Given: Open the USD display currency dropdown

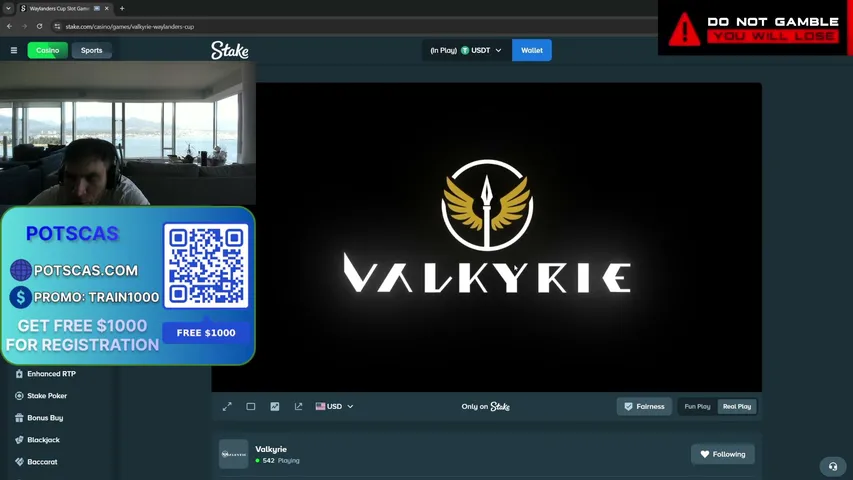Looking at the screenshot, I should pyautogui.click(x=334, y=407).
